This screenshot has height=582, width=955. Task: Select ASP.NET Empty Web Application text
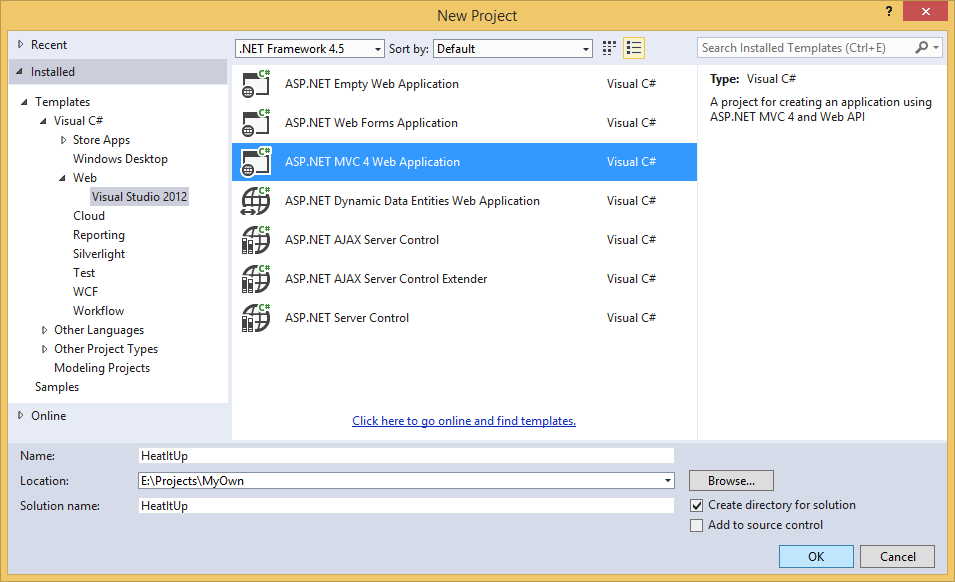(372, 84)
